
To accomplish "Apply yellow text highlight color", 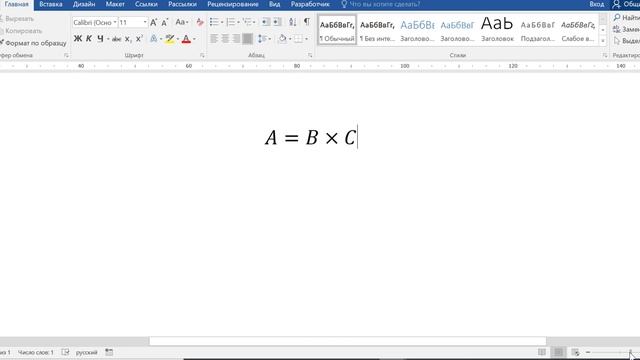I will 170,39.
